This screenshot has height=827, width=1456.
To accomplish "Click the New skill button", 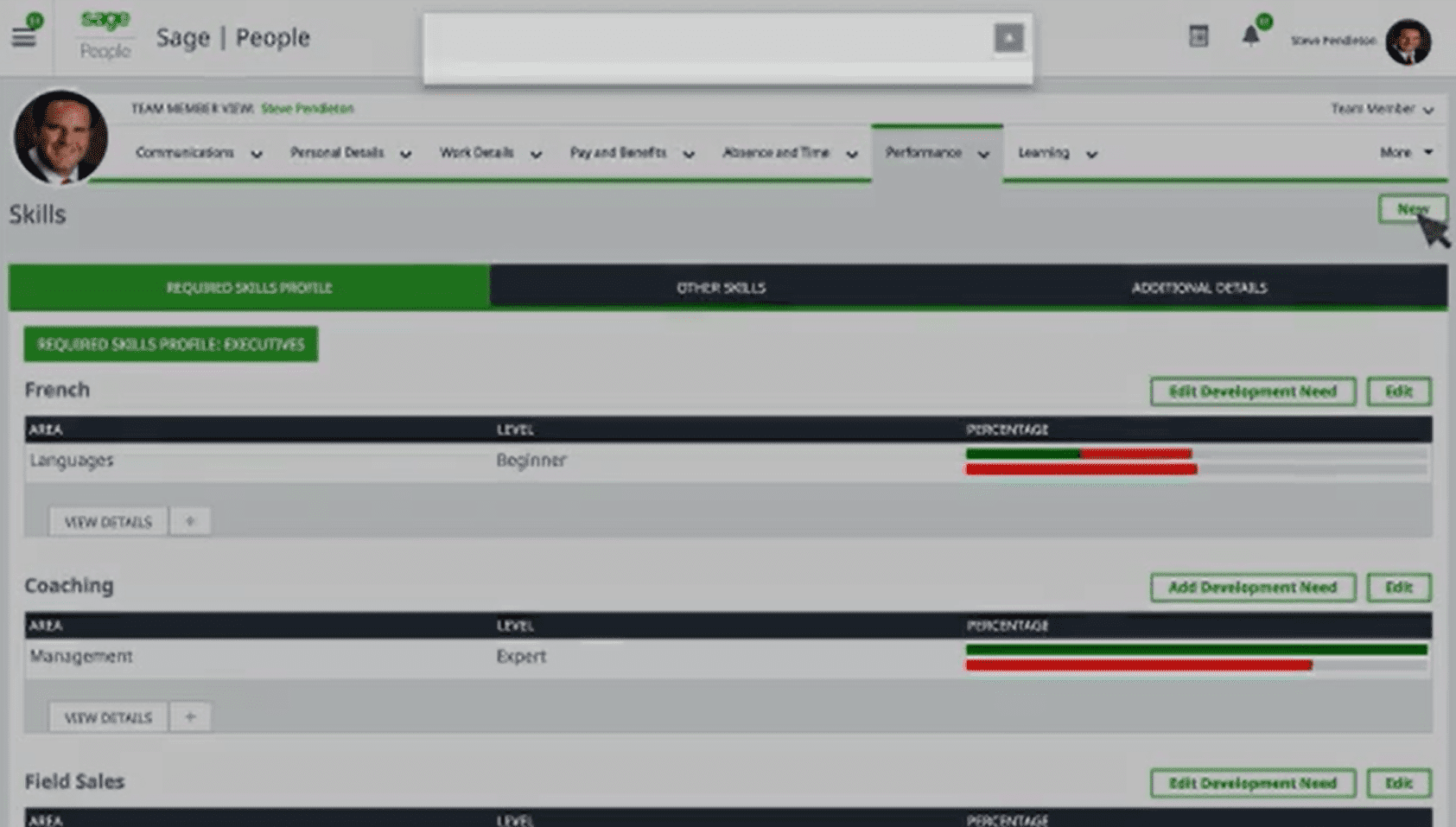I will click(x=1411, y=209).
